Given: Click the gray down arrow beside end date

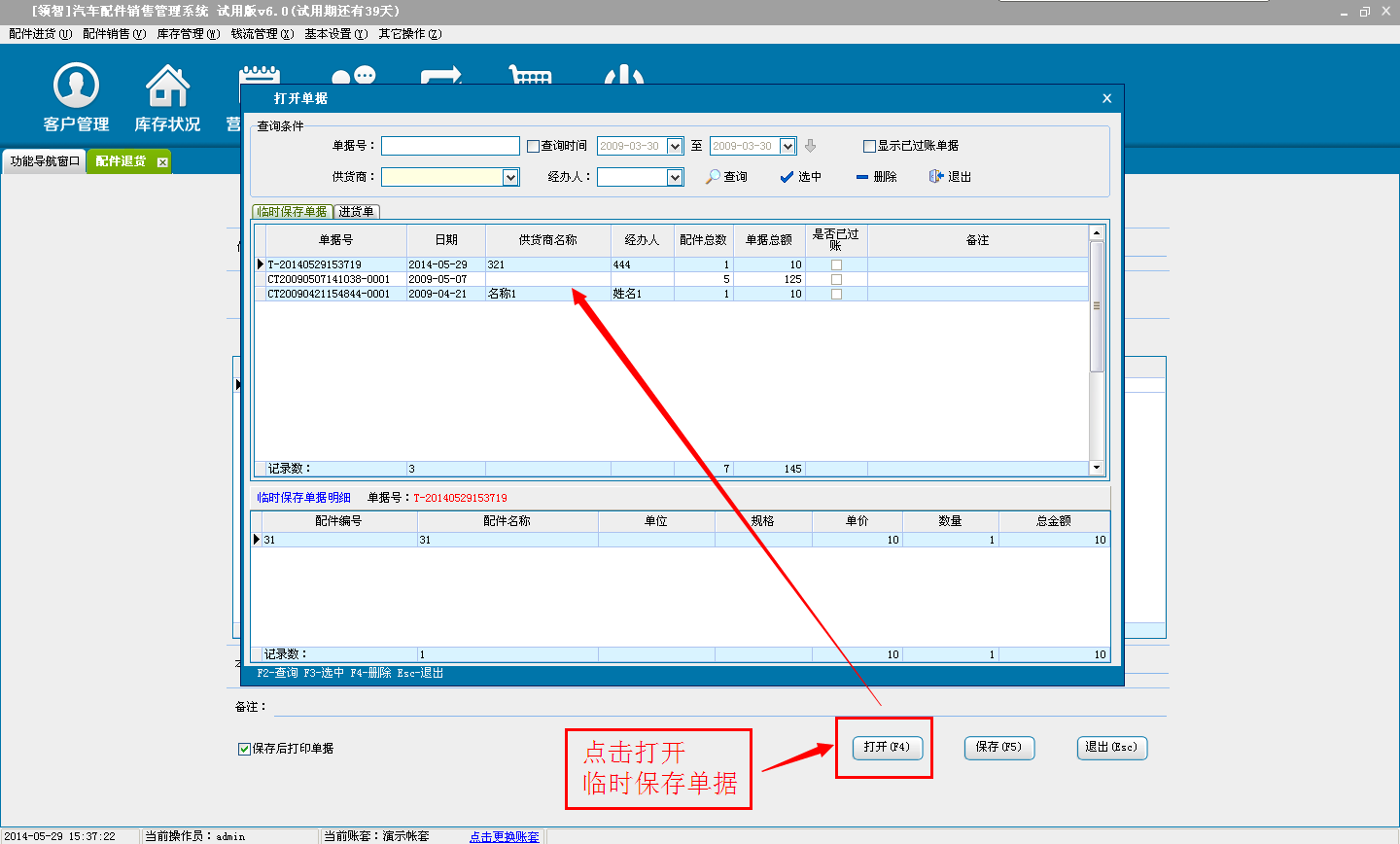Looking at the screenshot, I should (x=810, y=146).
